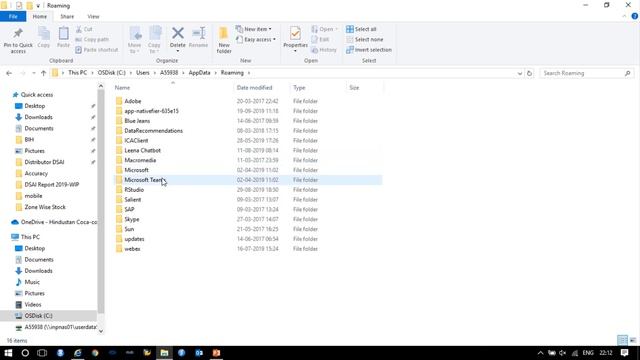Select the Skype folder
The width and height of the screenshot is (640, 360).
tap(132, 219)
